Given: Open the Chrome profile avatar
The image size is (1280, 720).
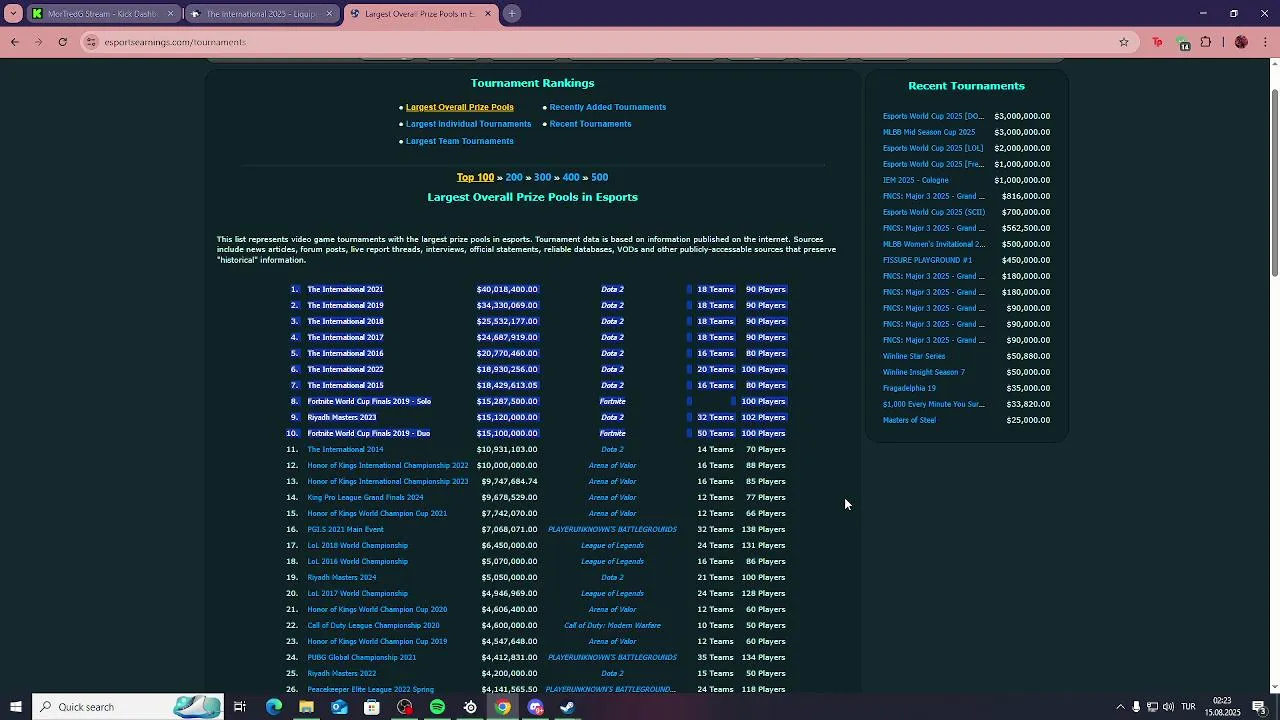Looking at the screenshot, I should click(1241, 42).
